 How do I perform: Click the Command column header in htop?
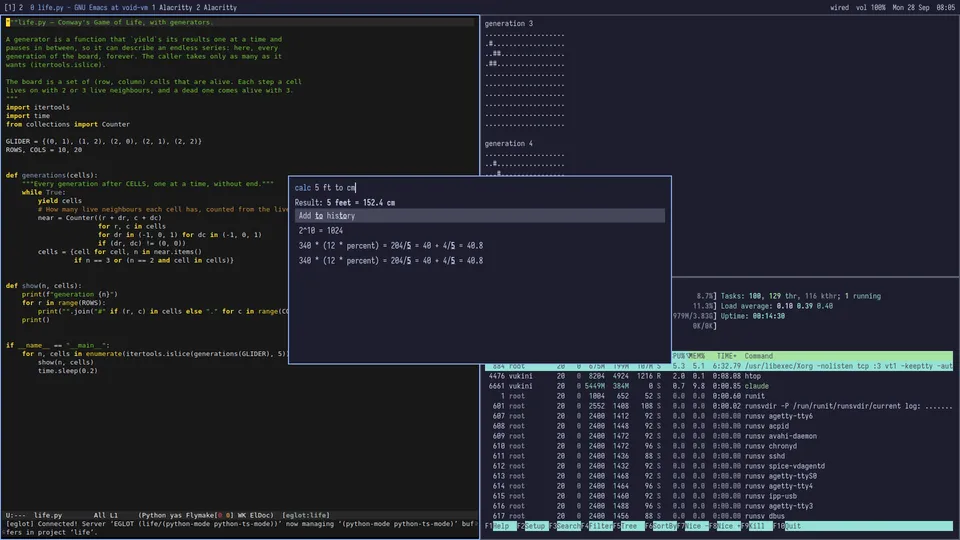[759, 356]
